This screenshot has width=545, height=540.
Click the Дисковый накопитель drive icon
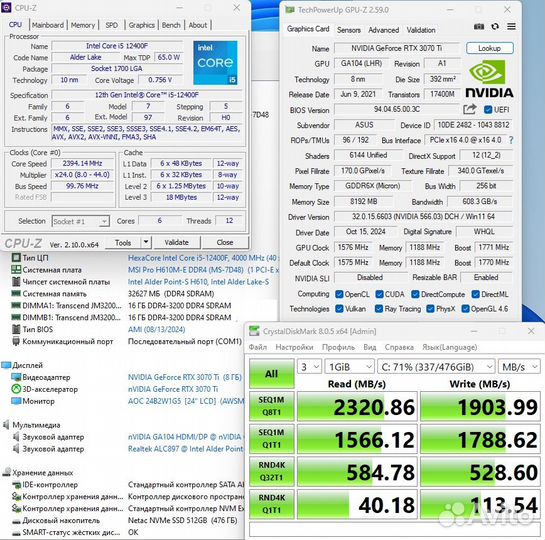click(x=16, y=521)
